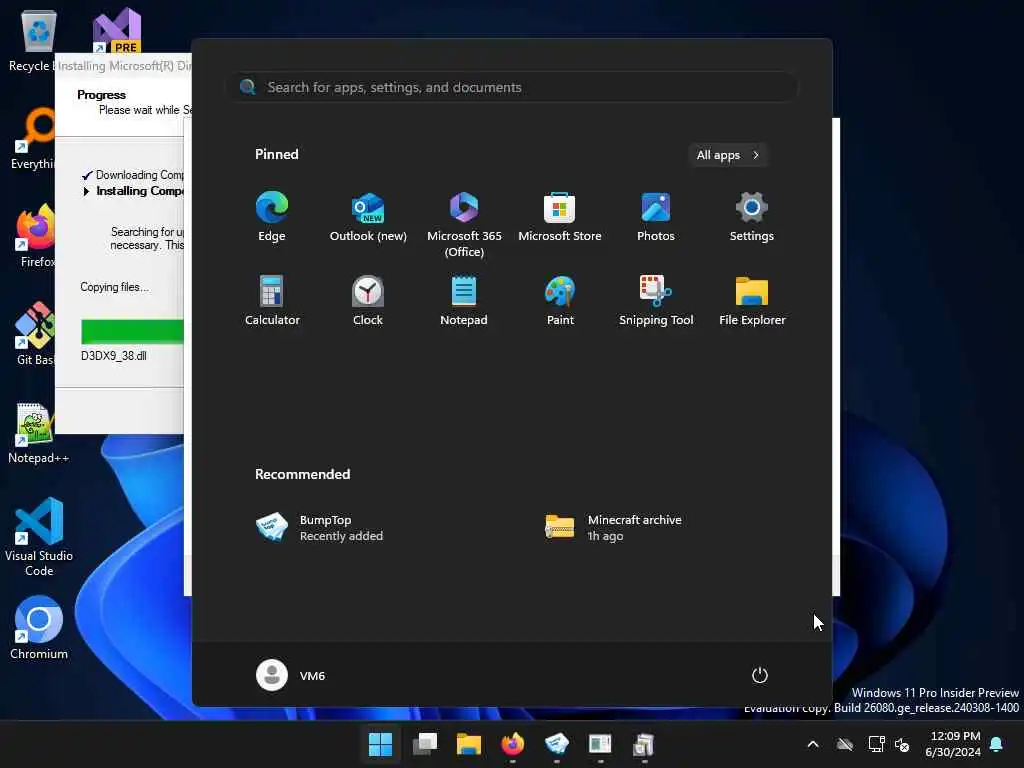Open Paint app
1024x768 pixels.
(560, 301)
